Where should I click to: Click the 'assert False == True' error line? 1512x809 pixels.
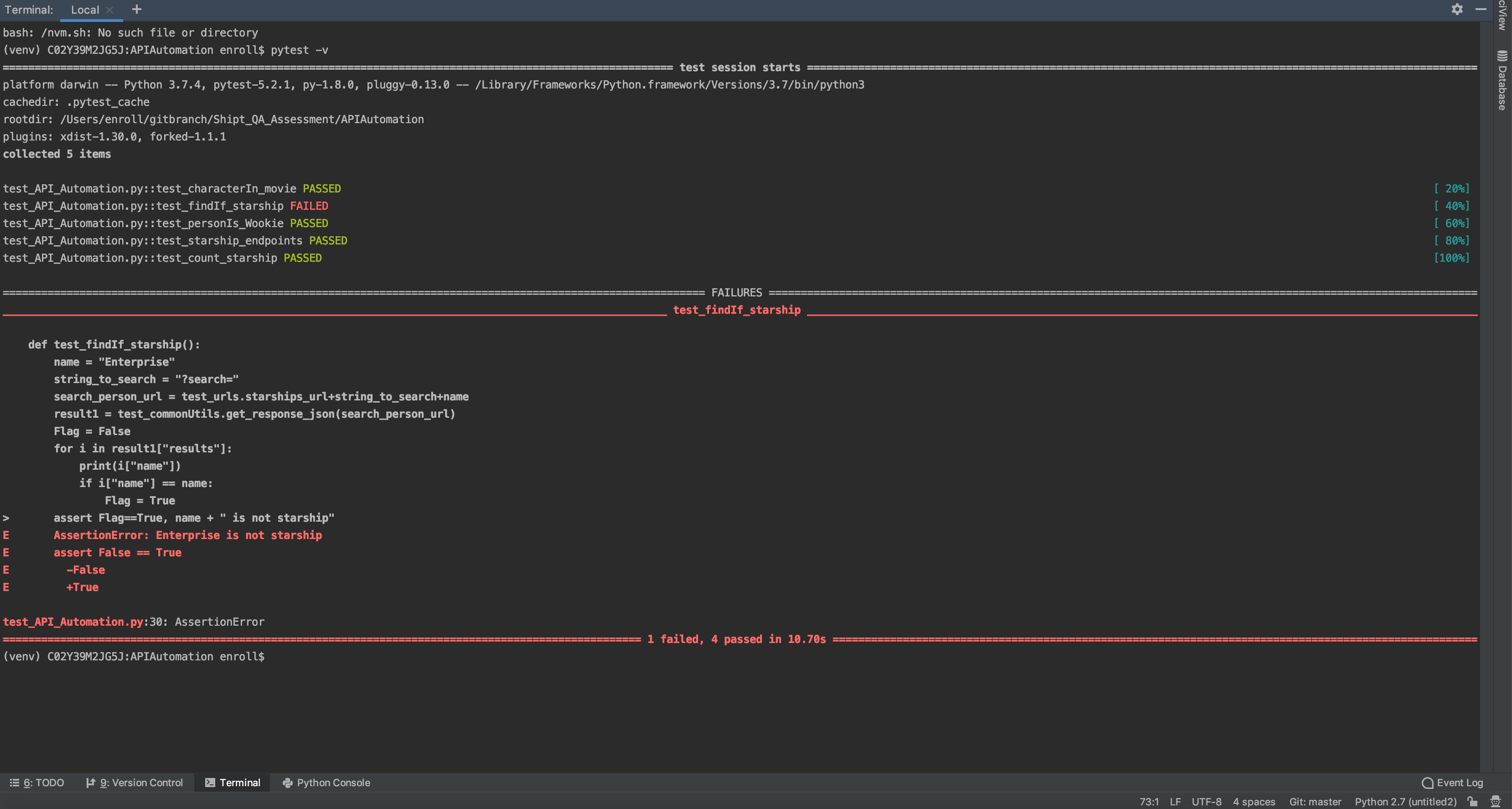click(117, 552)
